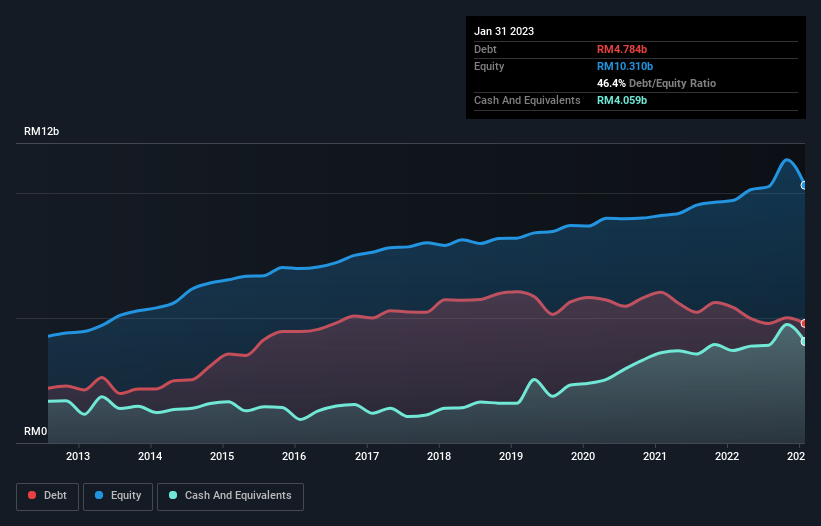Click the tooltip's Cash And Equivalents label

(x=527, y=100)
